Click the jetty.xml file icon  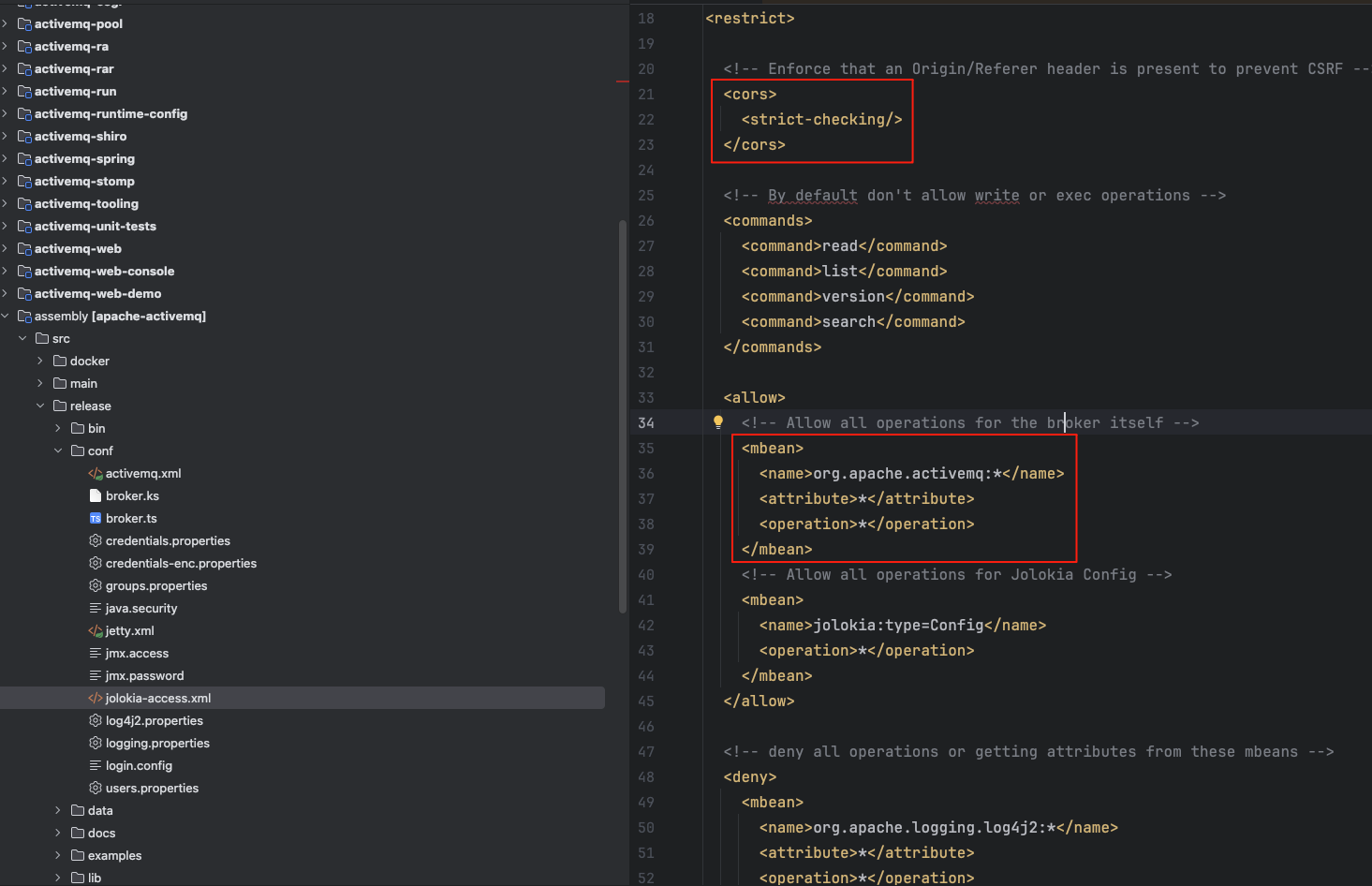click(x=95, y=631)
